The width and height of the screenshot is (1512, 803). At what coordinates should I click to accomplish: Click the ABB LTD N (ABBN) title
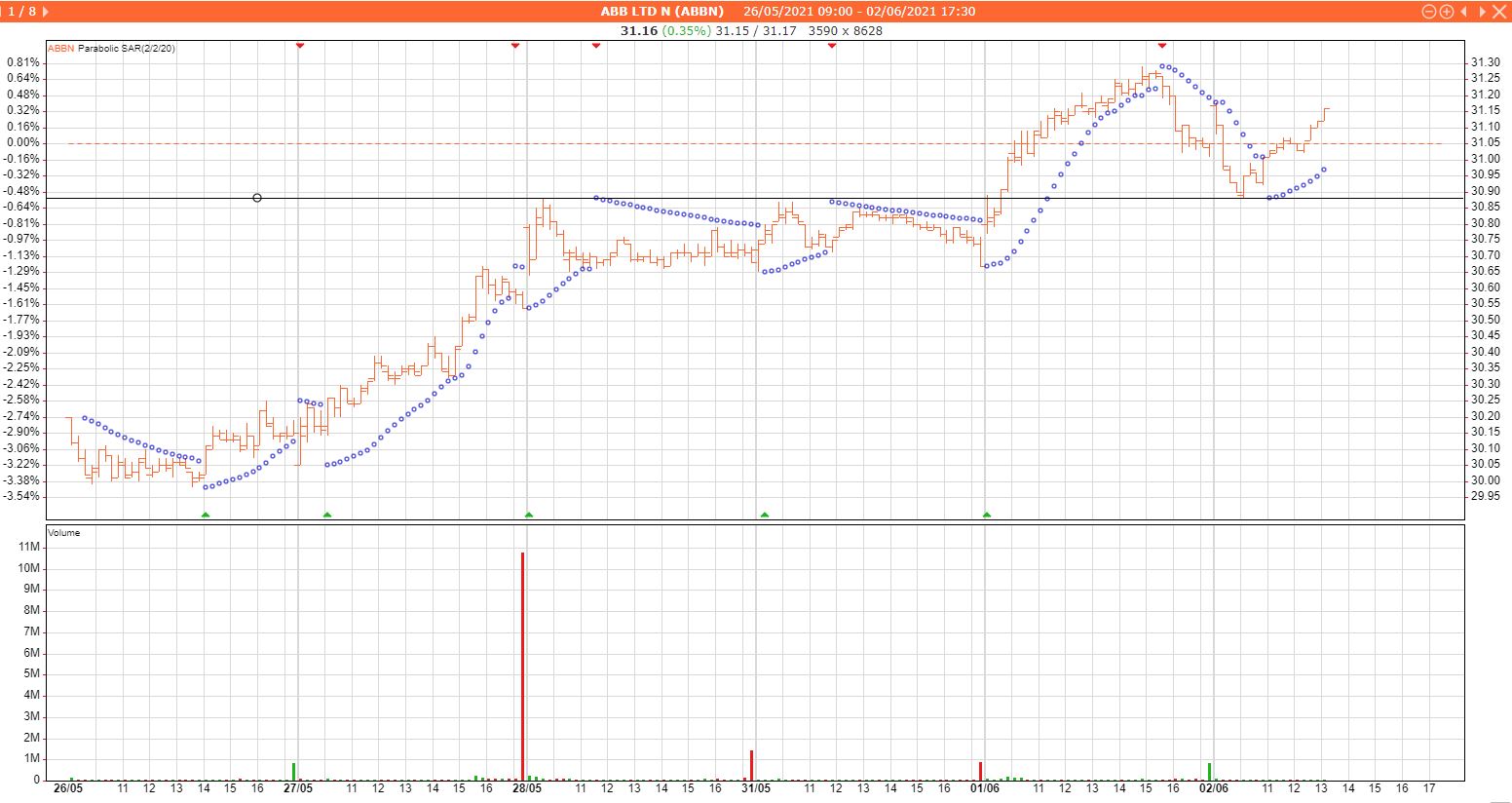661,12
